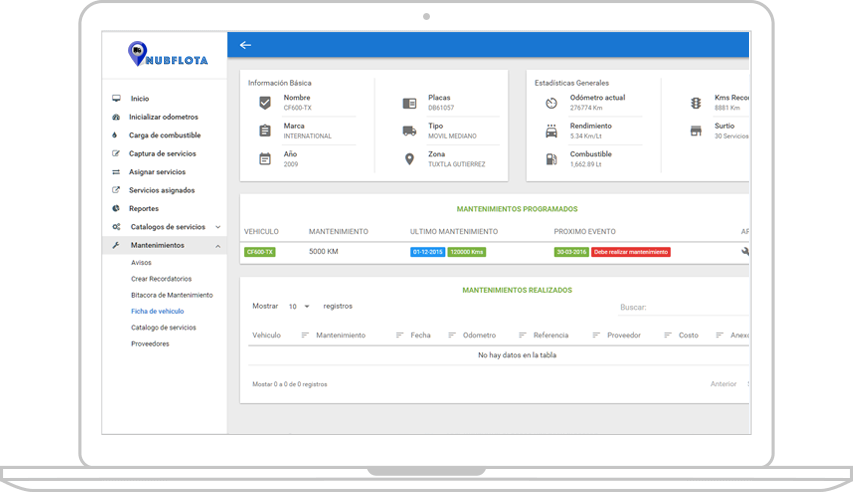Click the wrench icon in scheduled maintenance row
Screen dimensions: 853x492
pos(745,252)
